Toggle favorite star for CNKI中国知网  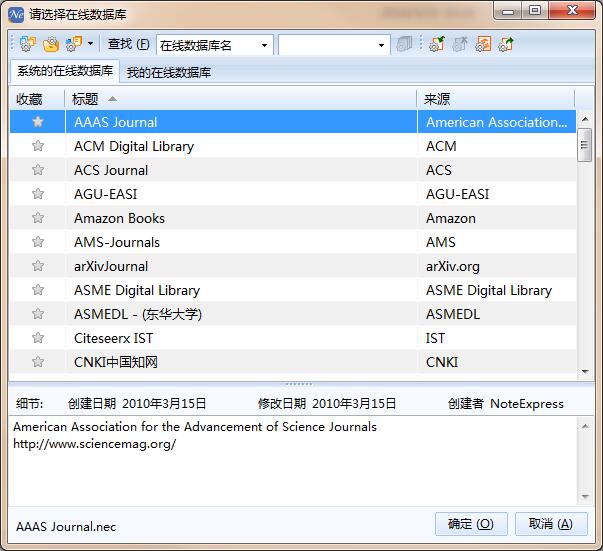[38, 362]
